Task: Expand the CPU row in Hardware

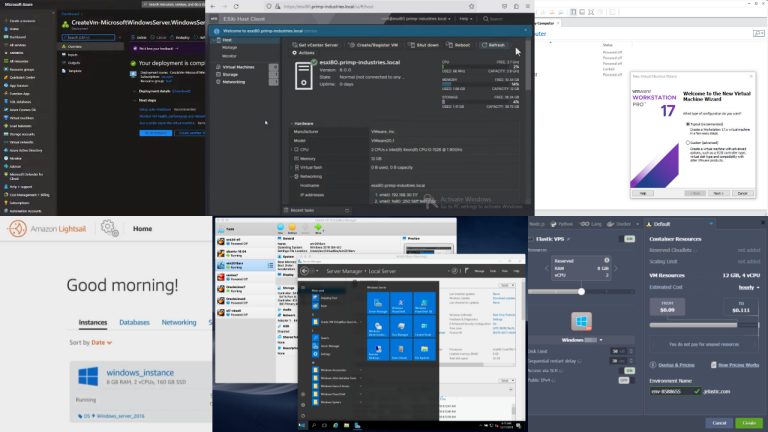Action: pyautogui.click(x=291, y=149)
